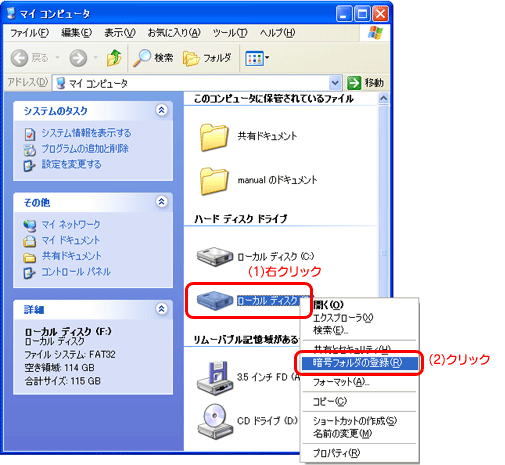This screenshot has width=505, height=465.
Task: Toggle the Folders pane button
Action: point(207,58)
